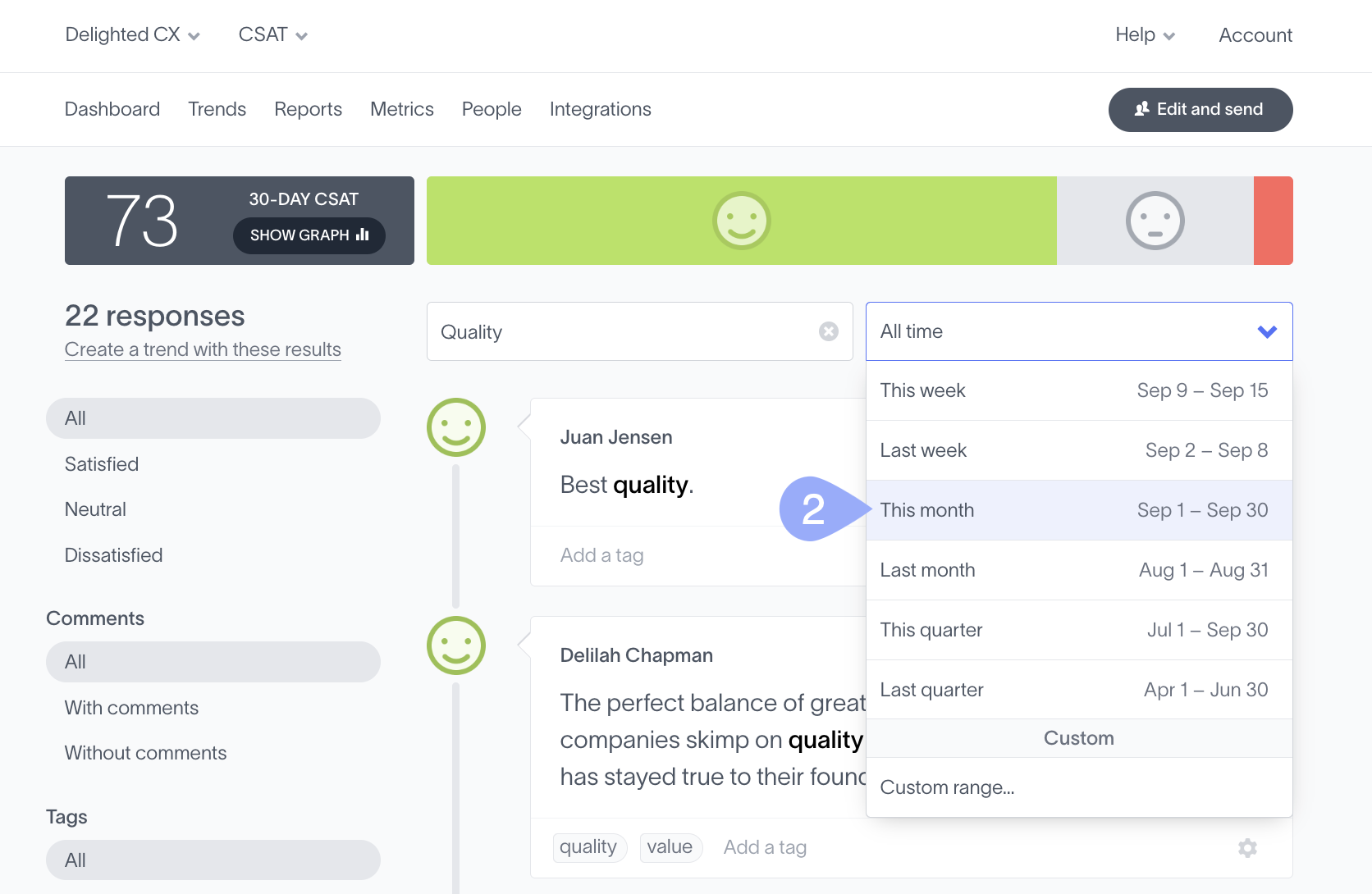Click the smiley beside Delilah Chapman's response
The width and height of the screenshot is (1372, 894).
456,645
